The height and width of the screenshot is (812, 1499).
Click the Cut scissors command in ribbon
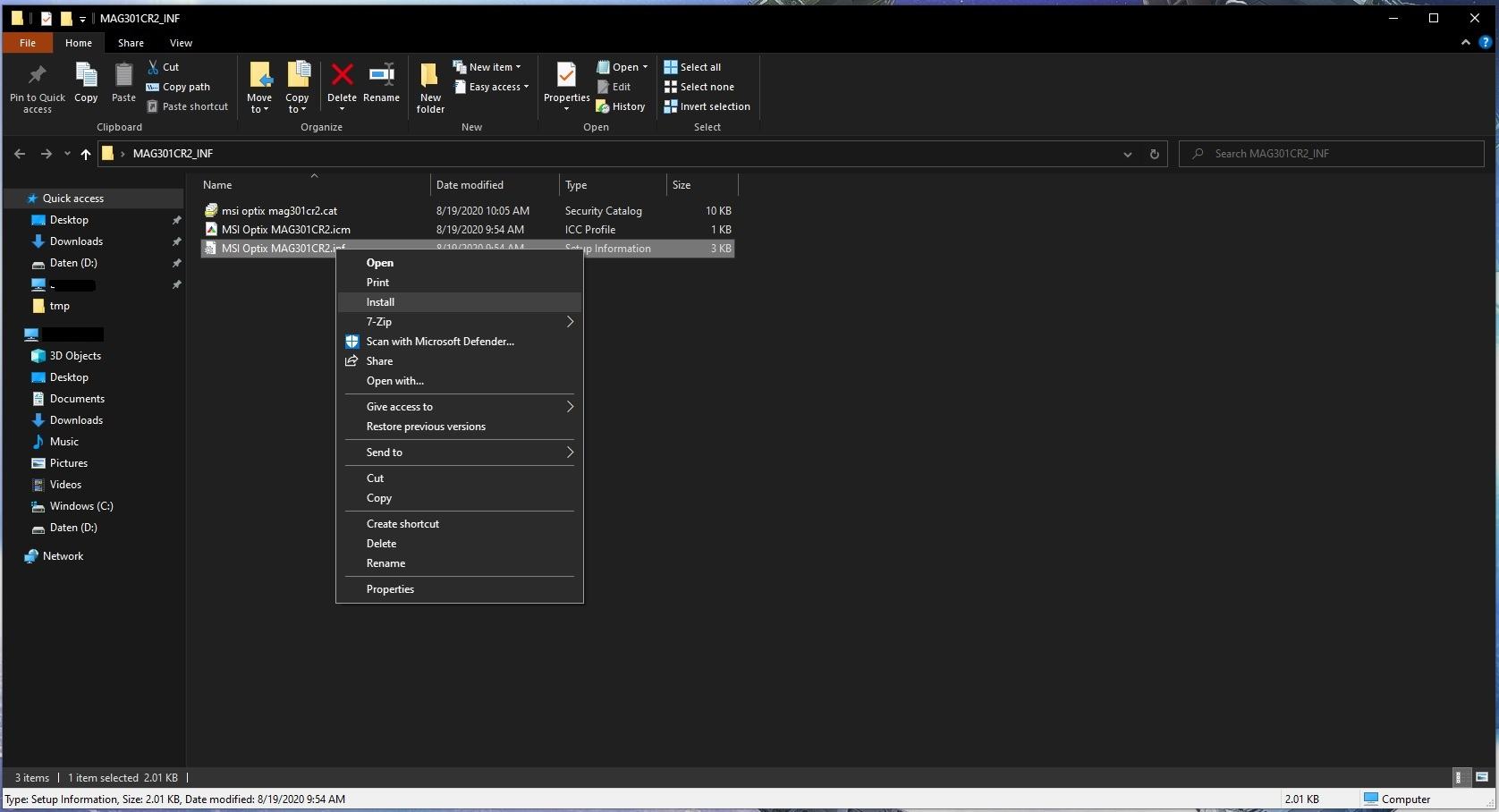[x=164, y=67]
